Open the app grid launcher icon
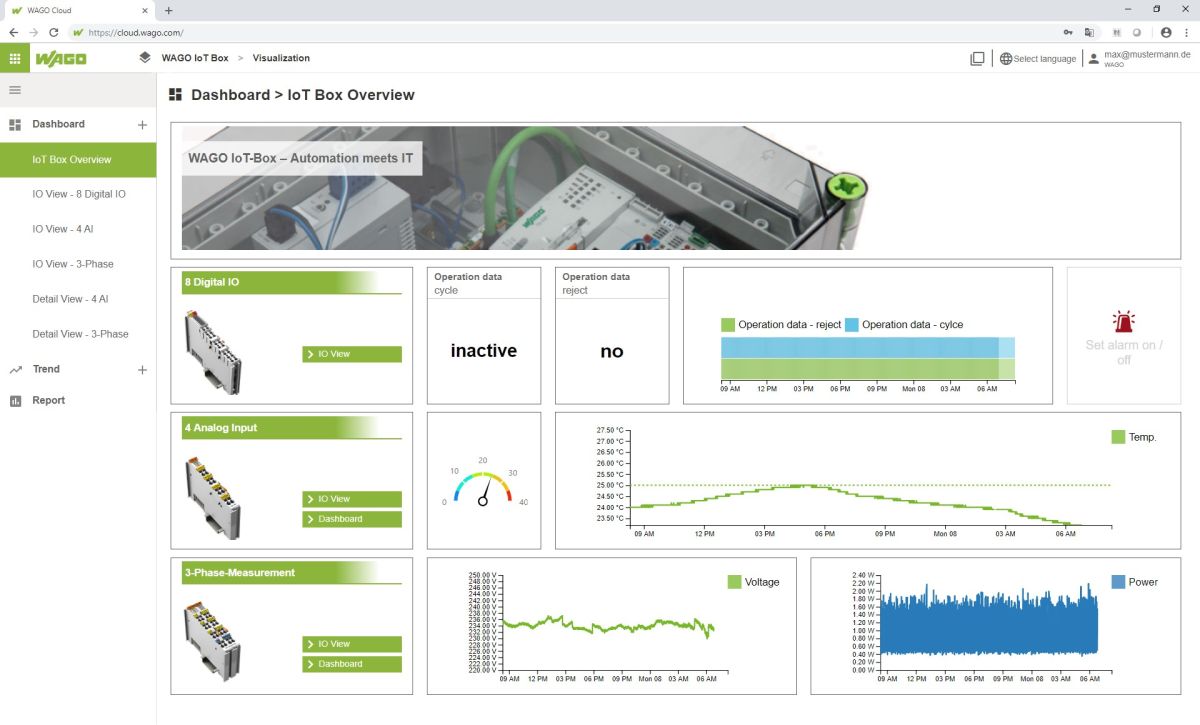The height and width of the screenshot is (725, 1200). click(x=15, y=58)
